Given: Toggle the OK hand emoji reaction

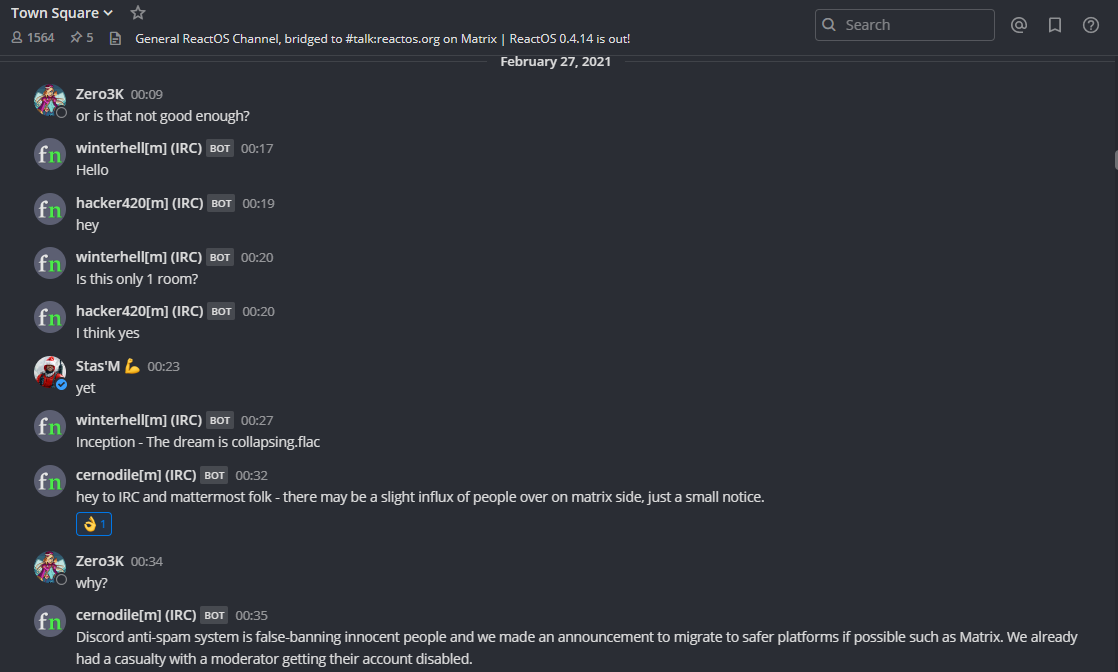Looking at the screenshot, I should [x=94, y=523].
